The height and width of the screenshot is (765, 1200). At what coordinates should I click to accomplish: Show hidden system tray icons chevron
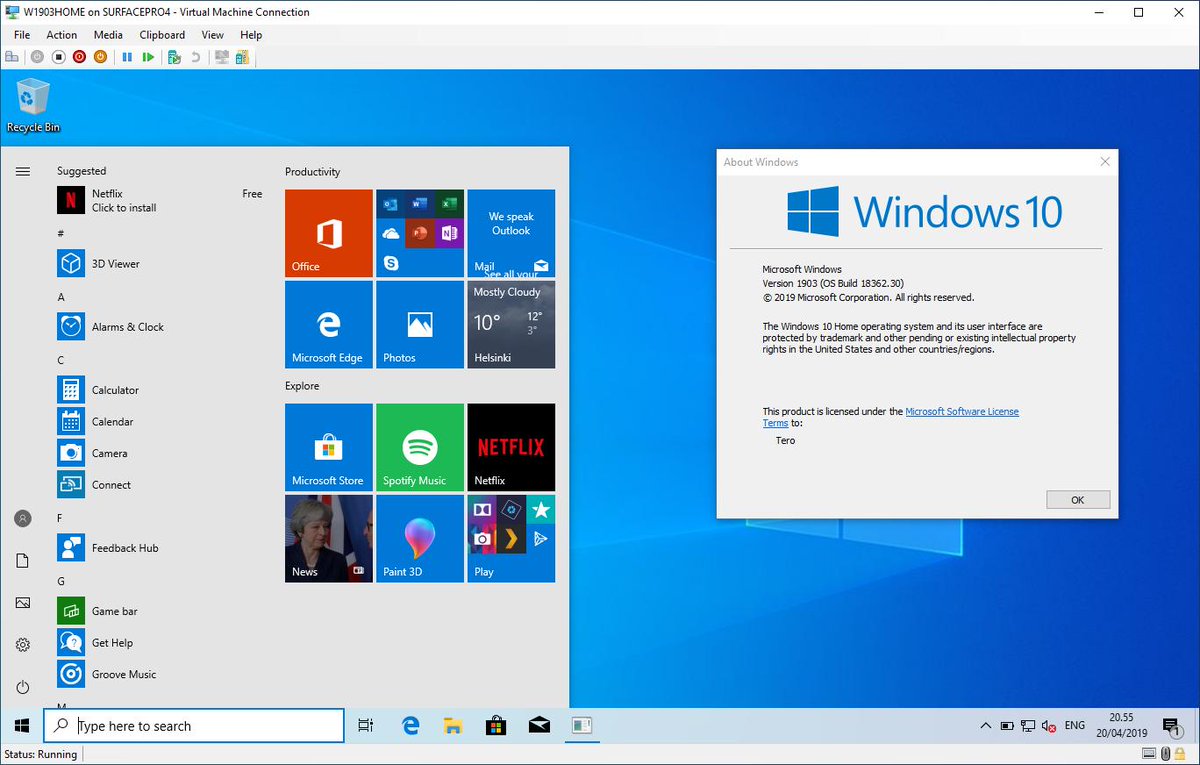click(x=986, y=726)
